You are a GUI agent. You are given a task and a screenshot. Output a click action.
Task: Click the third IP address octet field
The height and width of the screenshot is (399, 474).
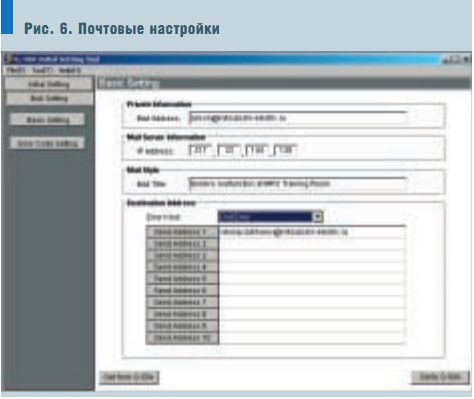pos(257,151)
